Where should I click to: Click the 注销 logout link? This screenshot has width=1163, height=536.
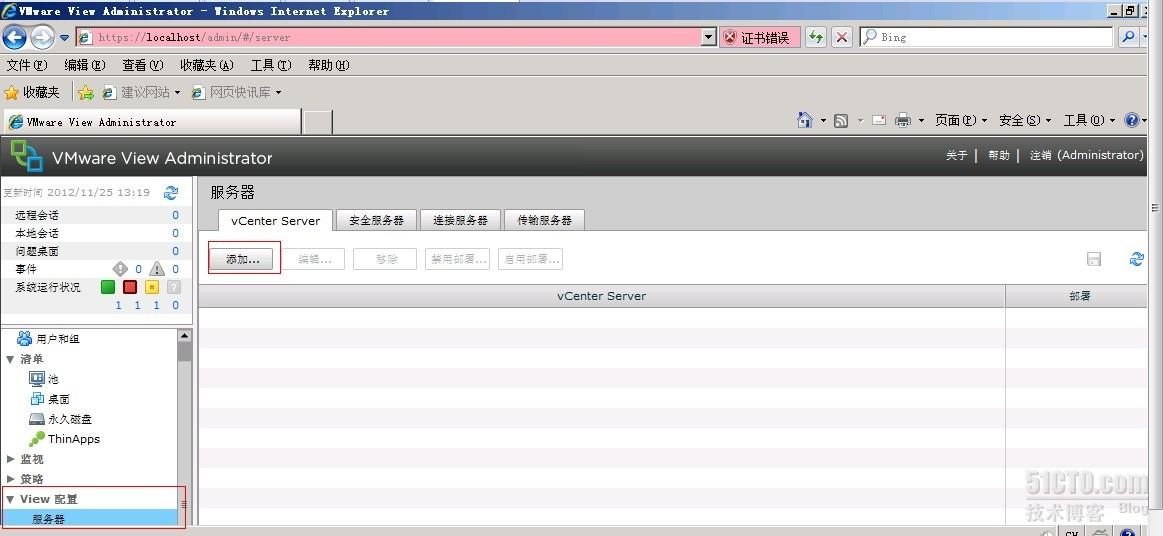1087,155
